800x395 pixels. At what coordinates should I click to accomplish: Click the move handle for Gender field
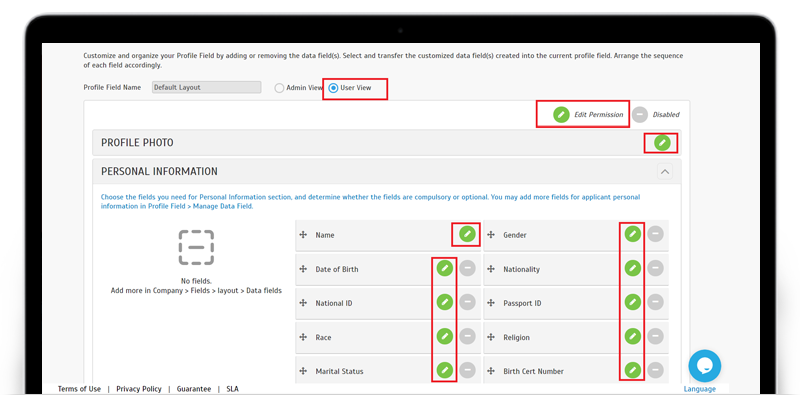491,235
